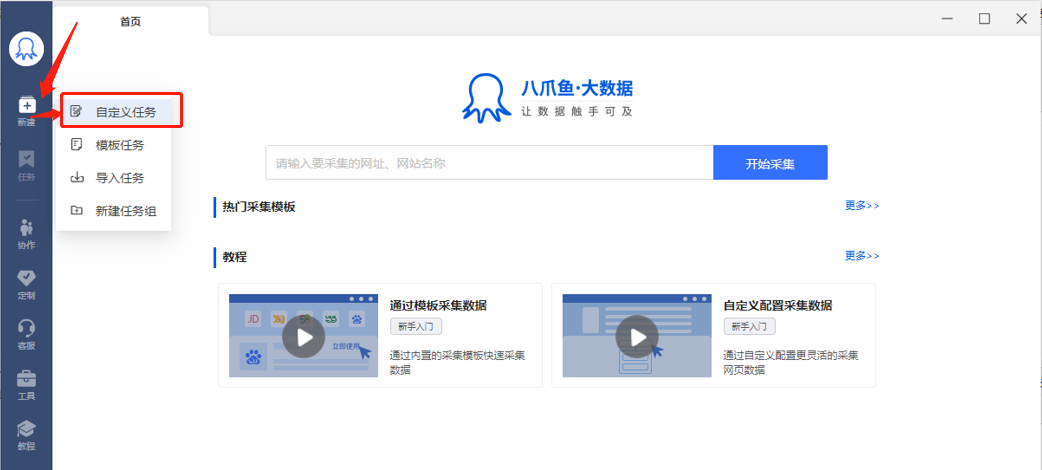This screenshot has height=470, width=1042.
Task: Minimize the application window
Action: (x=948, y=19)
